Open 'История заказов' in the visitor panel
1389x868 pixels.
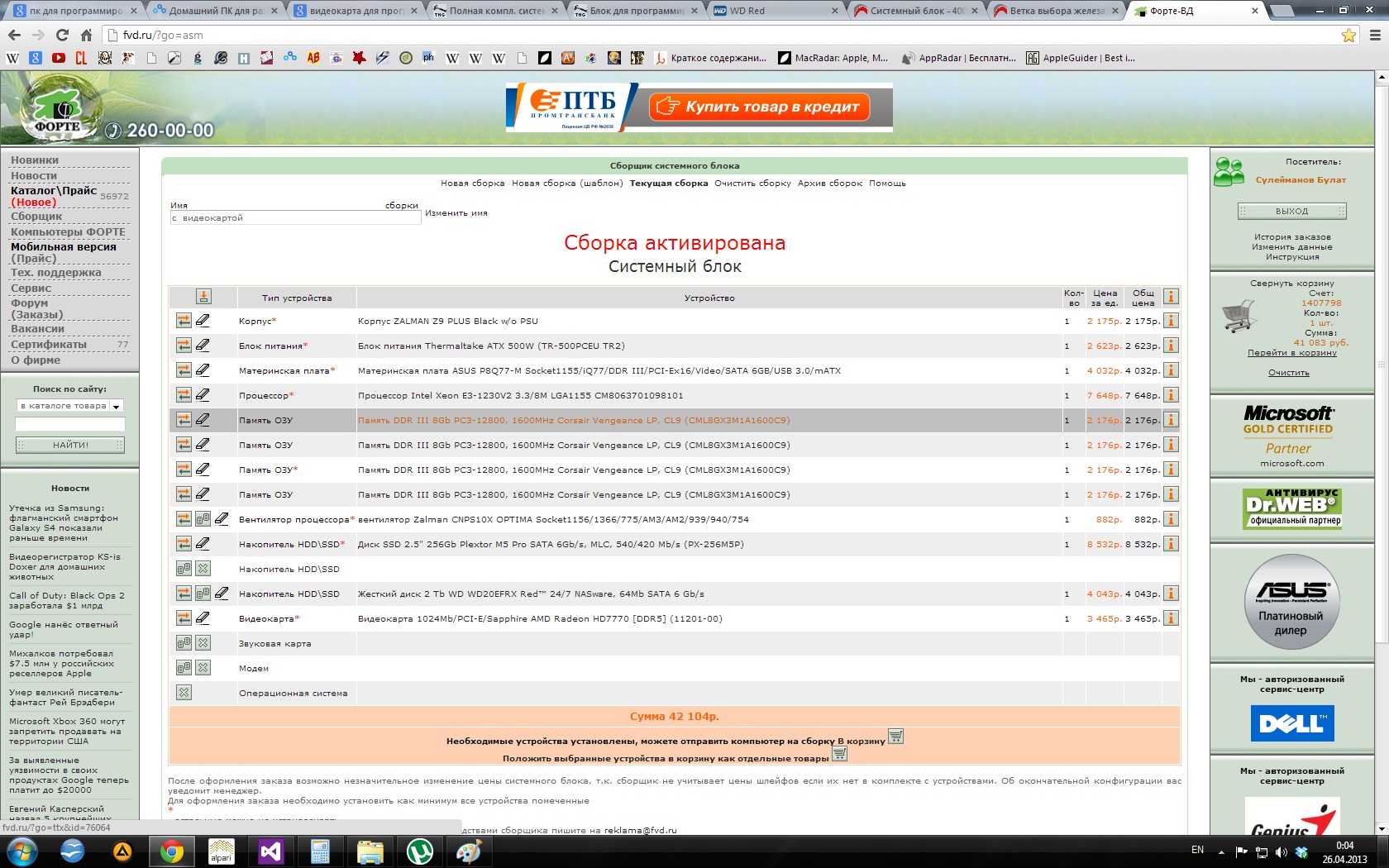coord(1291,237)
